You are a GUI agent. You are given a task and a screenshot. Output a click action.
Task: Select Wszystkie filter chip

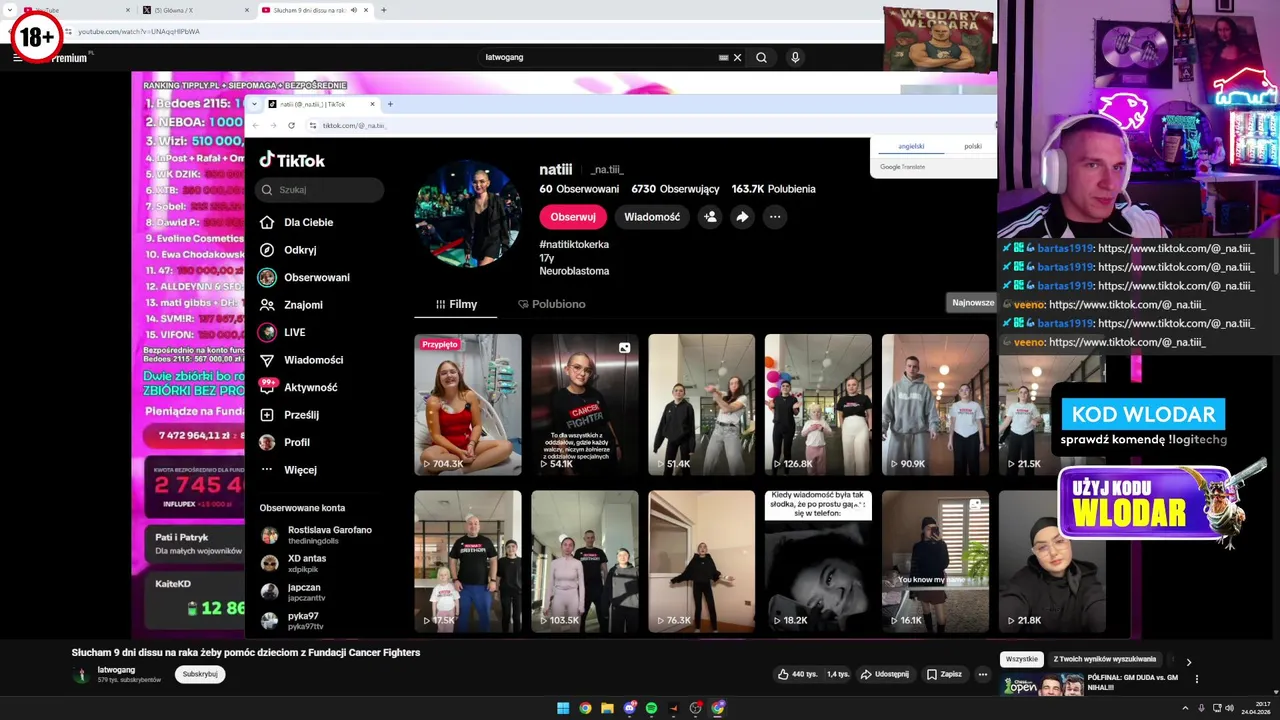tap(1022, 660)
